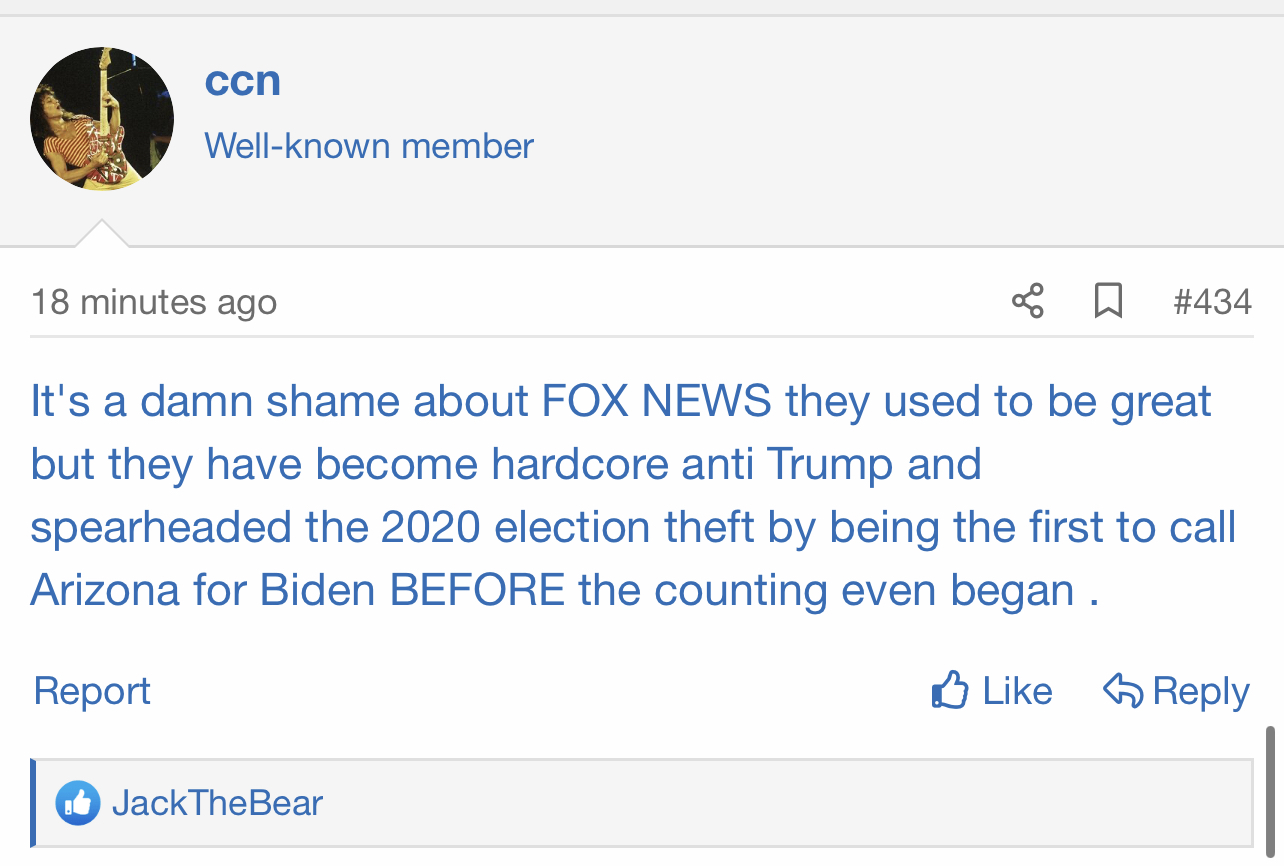Click the 18 minutes ago timestamp

pos(154,302)
